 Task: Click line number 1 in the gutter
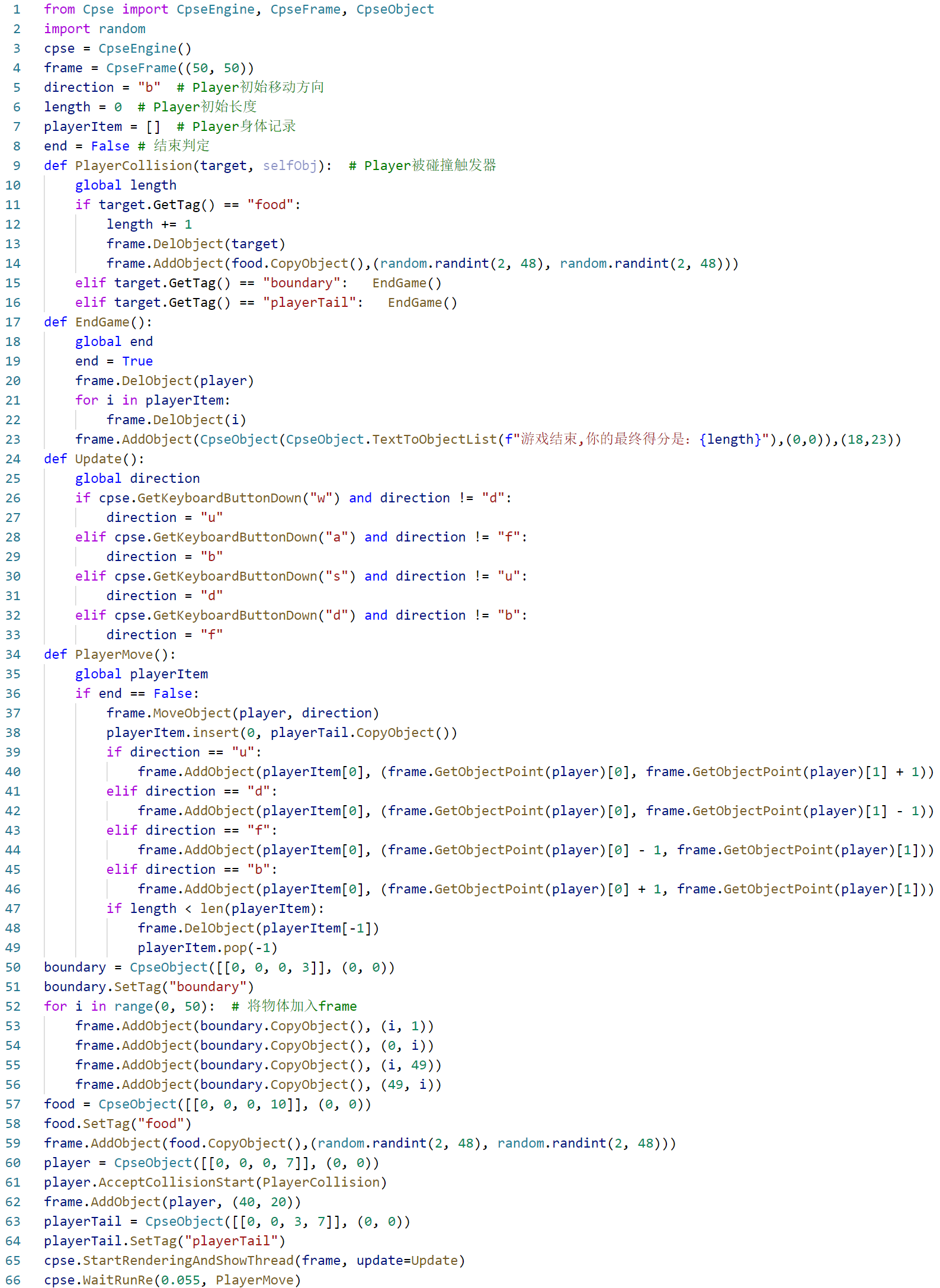tap(17, 9)
